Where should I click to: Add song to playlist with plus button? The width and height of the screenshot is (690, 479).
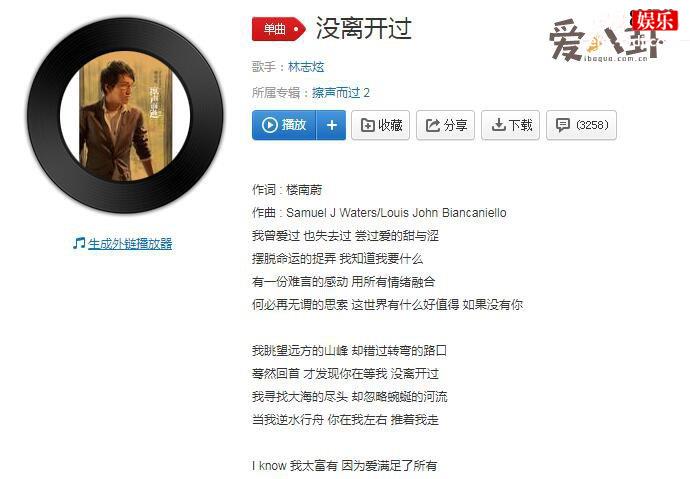pos(331,125)
